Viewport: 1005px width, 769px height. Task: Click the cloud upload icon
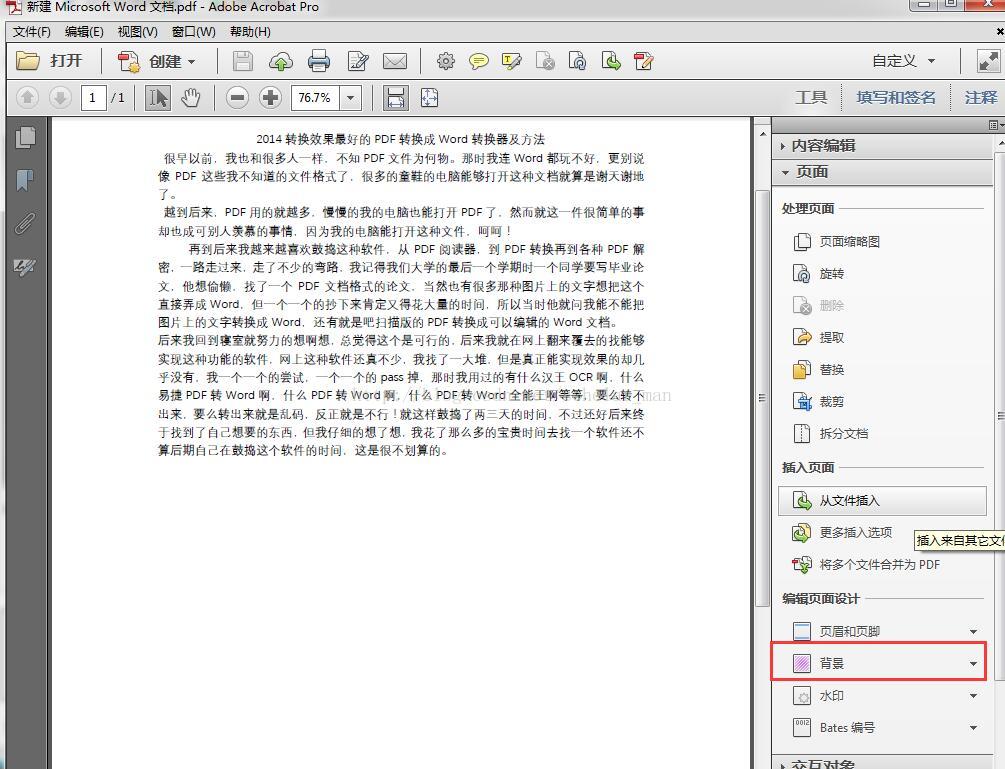[281, 62]
